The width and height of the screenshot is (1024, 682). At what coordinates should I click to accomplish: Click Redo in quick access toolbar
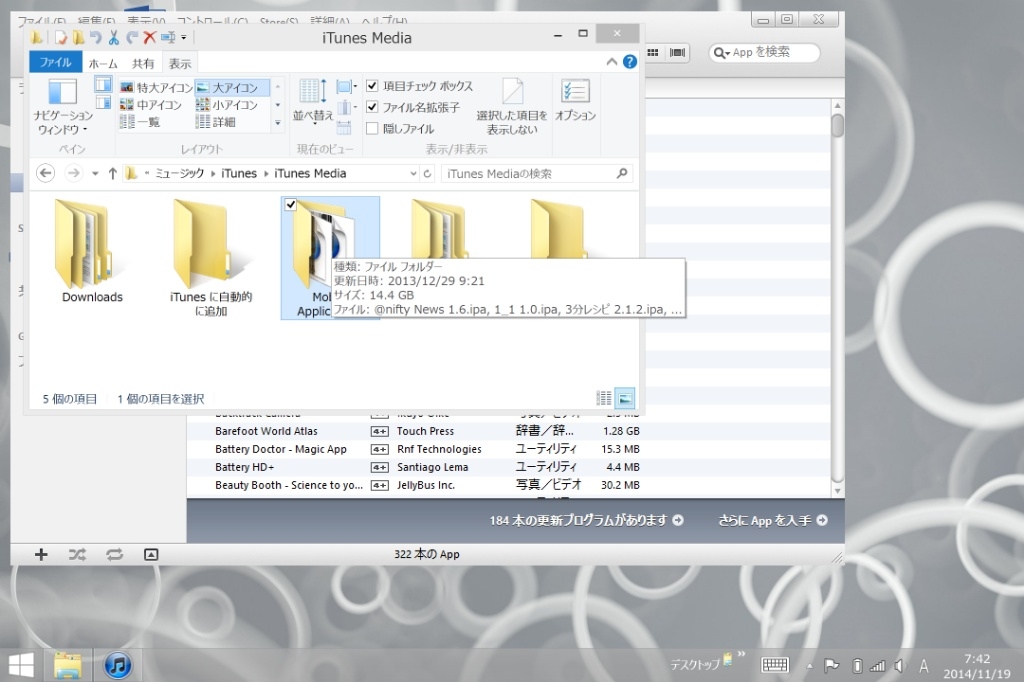tap(132, 38)
